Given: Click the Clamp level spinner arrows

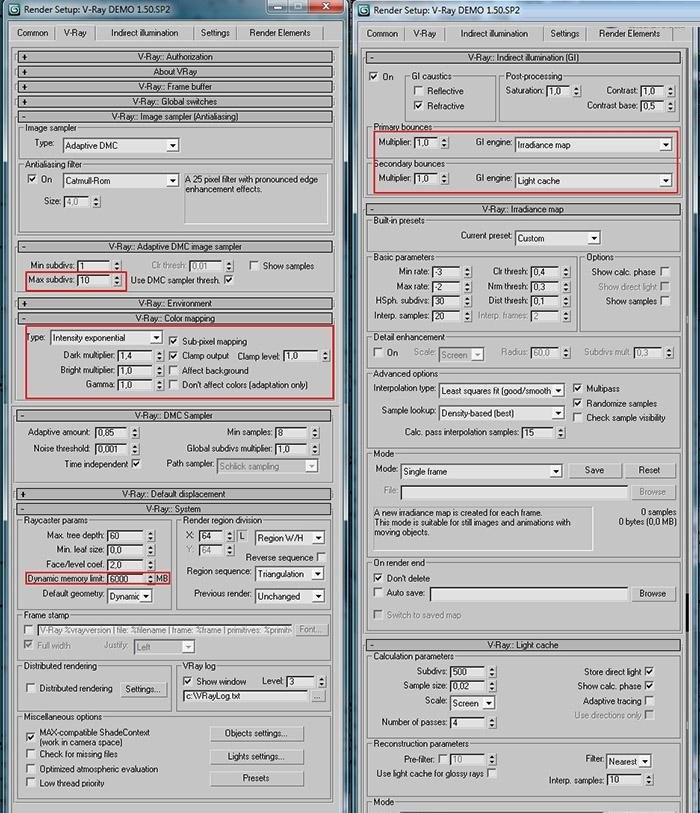Looking at the screenshot, I should [x=325, y=356].
